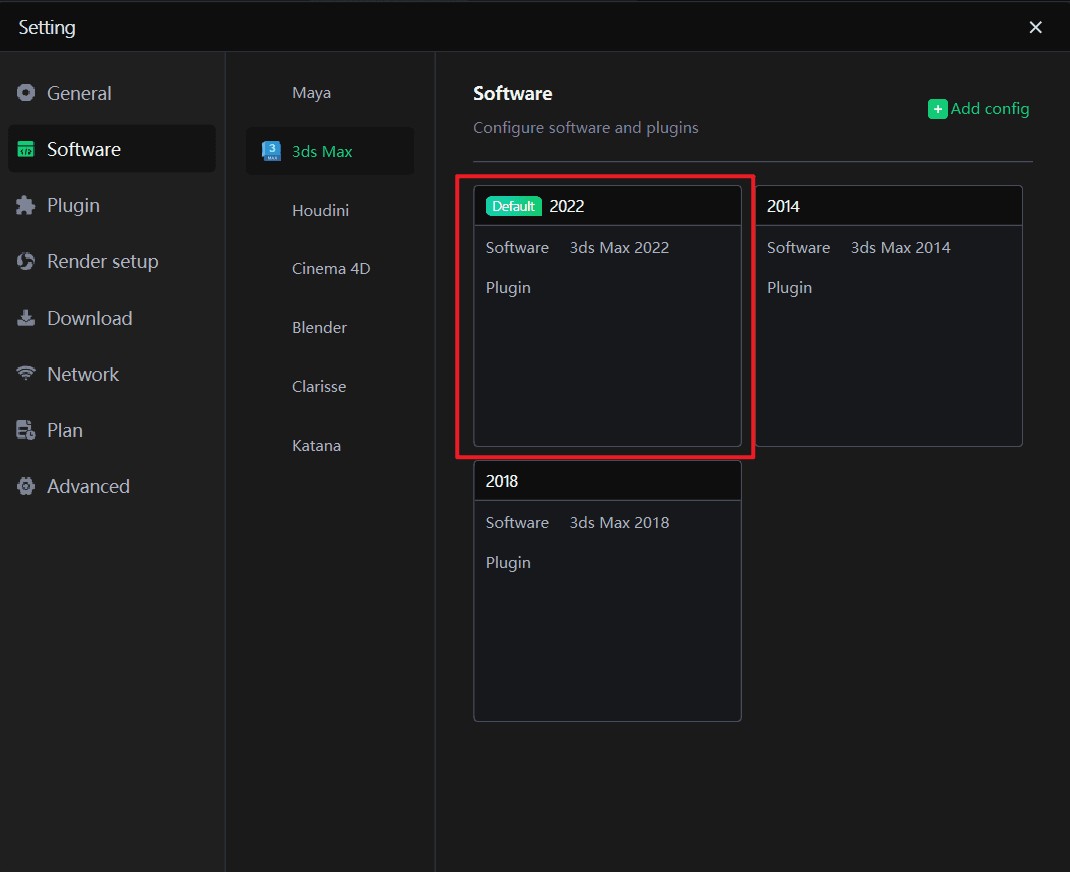The height and width of the screenshot is (872, 1070).
Task: Click the green plus Add config icon
Action: (x=937, y=109)
